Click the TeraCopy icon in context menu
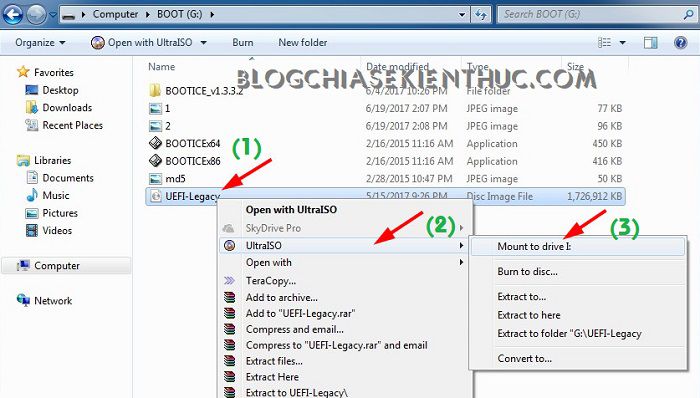 pyautogui.click(x=229, y=281)
